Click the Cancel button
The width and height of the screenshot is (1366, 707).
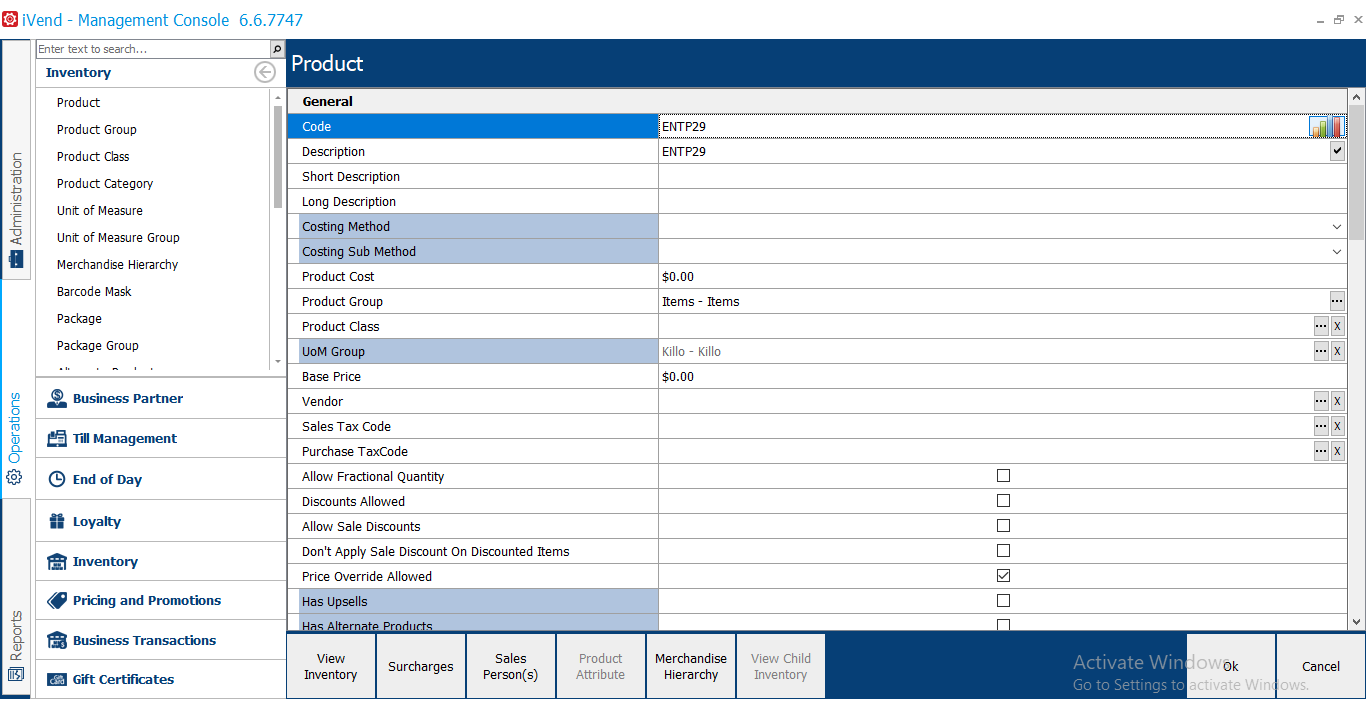[1321, 666]
